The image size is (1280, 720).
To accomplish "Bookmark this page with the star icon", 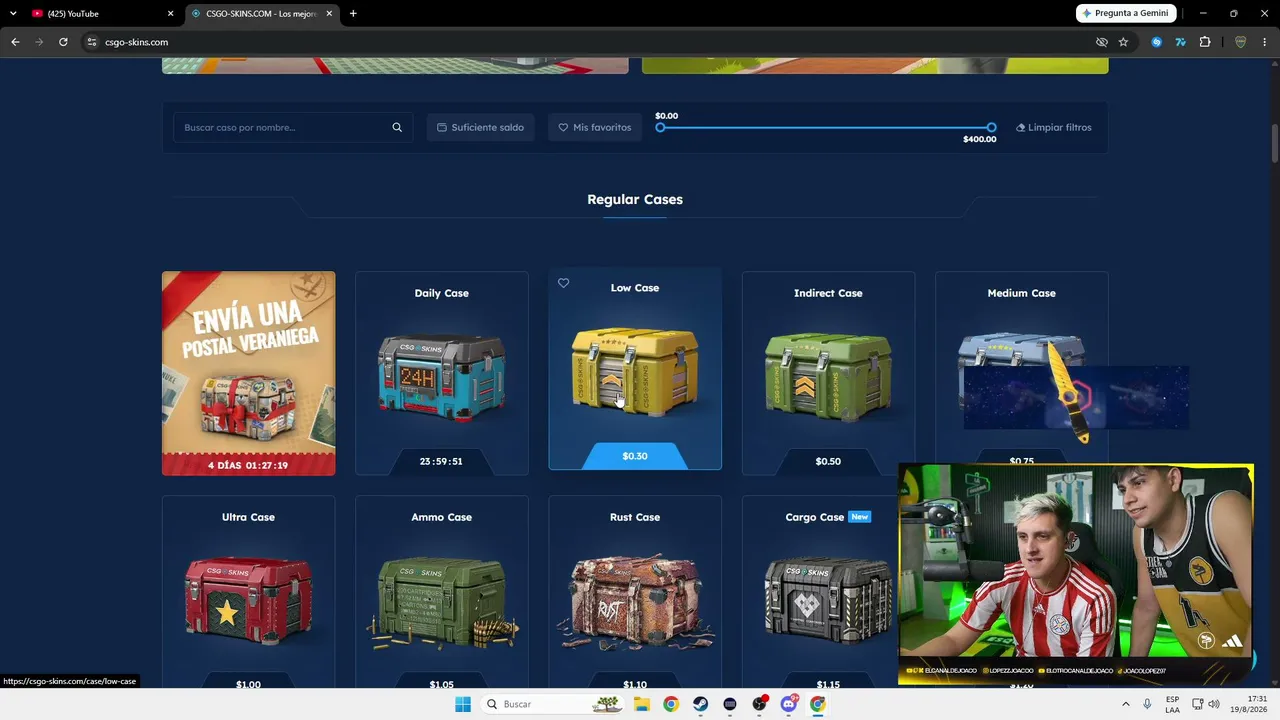I will pos(1123,42).
